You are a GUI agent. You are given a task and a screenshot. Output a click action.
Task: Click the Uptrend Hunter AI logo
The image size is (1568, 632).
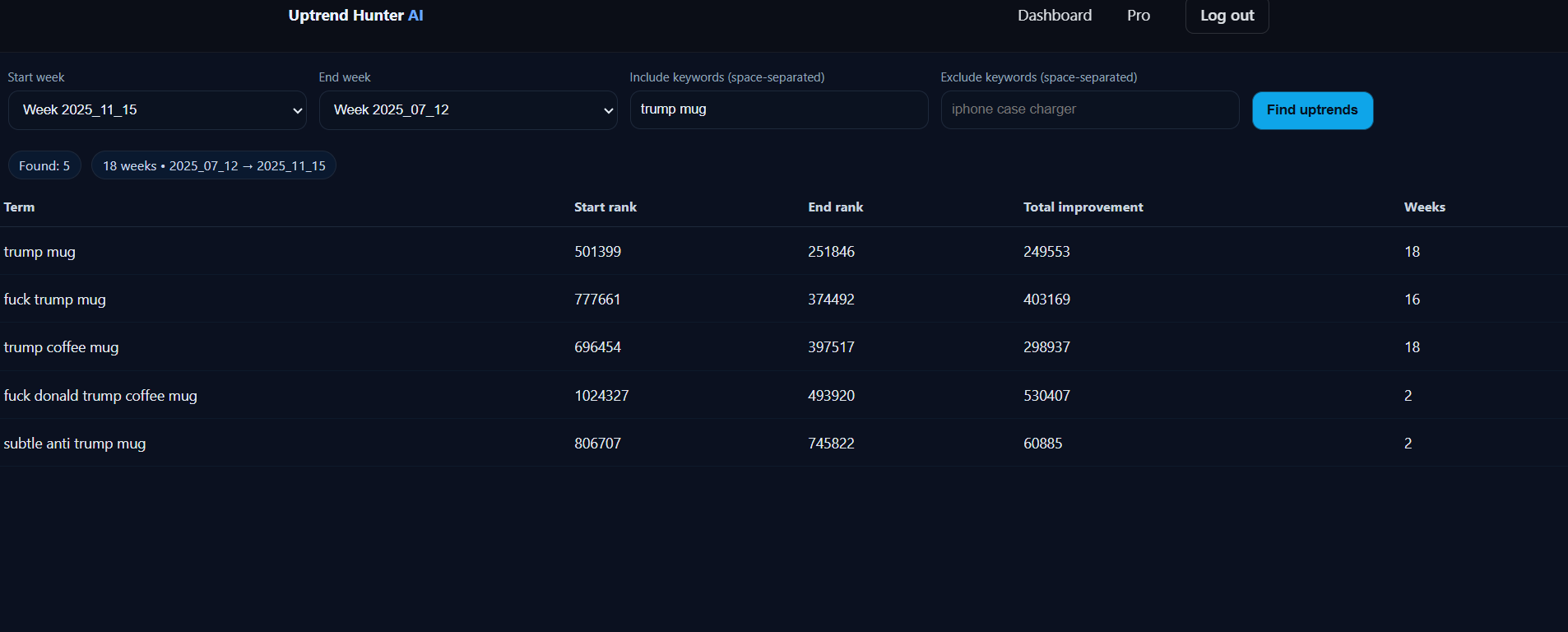tap(355, 16)
